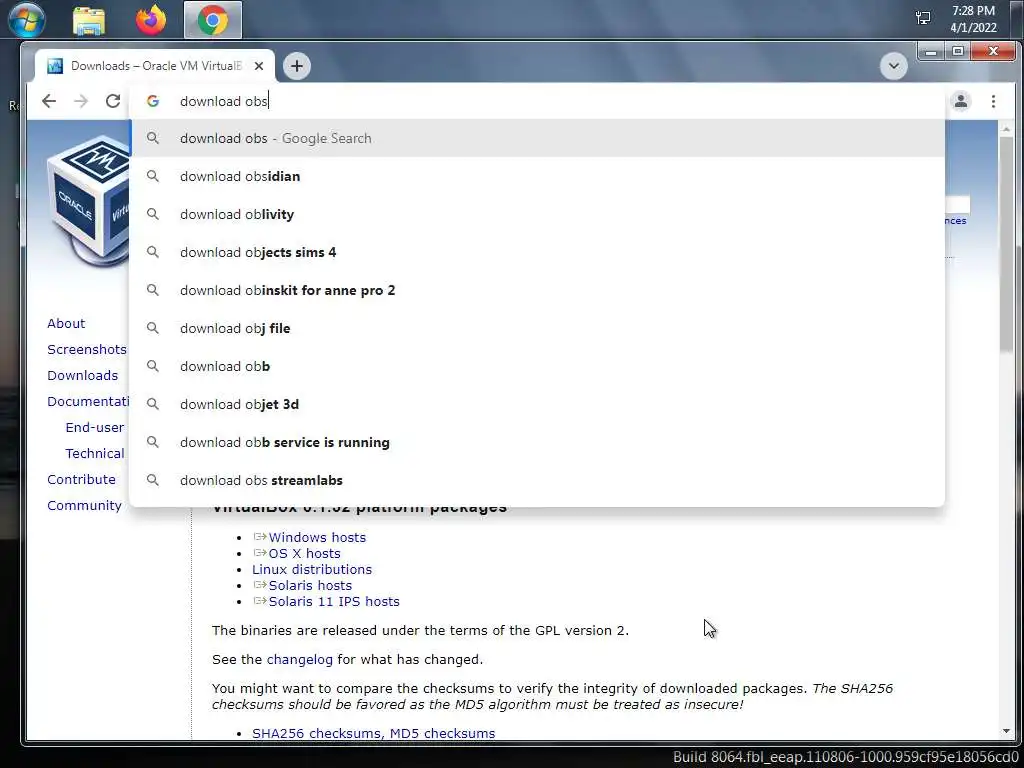Open the changelog link
This screenshot has width=1024, height=768.
pyautogui.click(x=300, y=660)
